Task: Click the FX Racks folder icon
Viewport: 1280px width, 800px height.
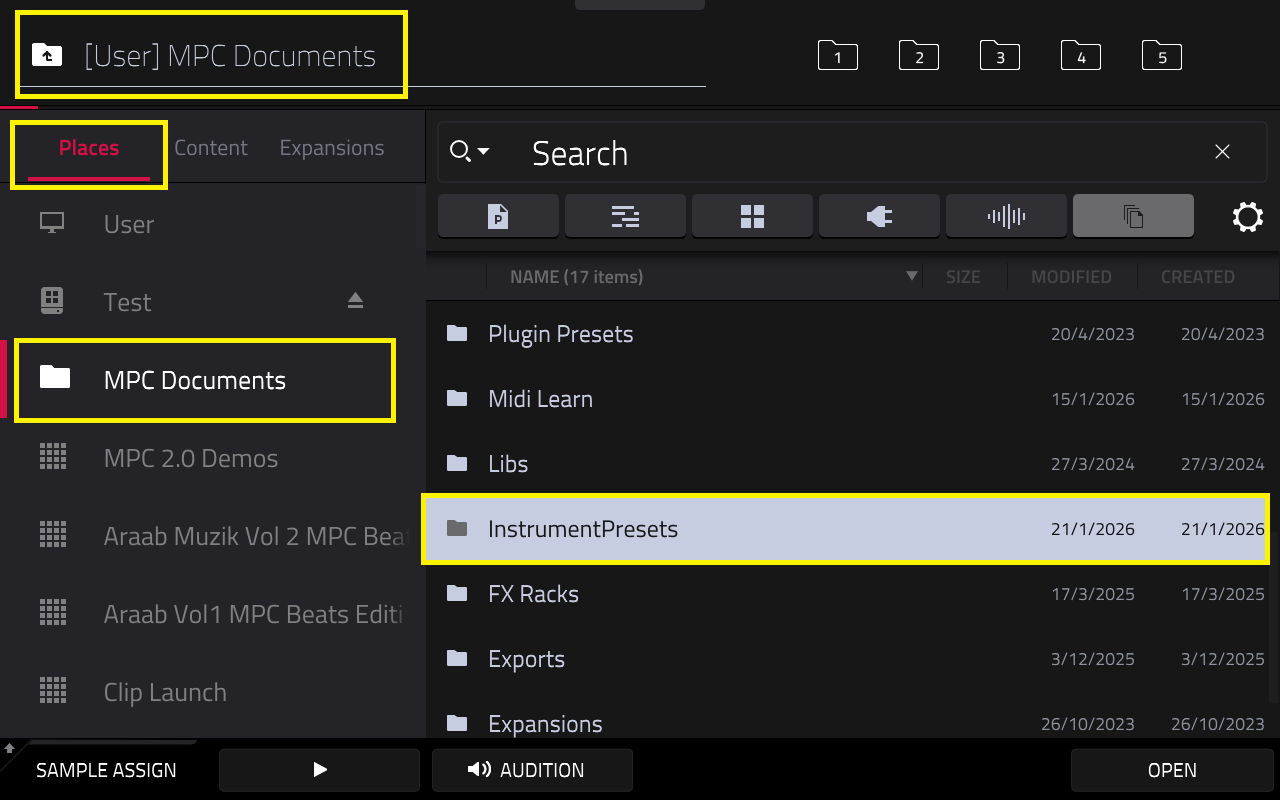Action: [457, 592]
